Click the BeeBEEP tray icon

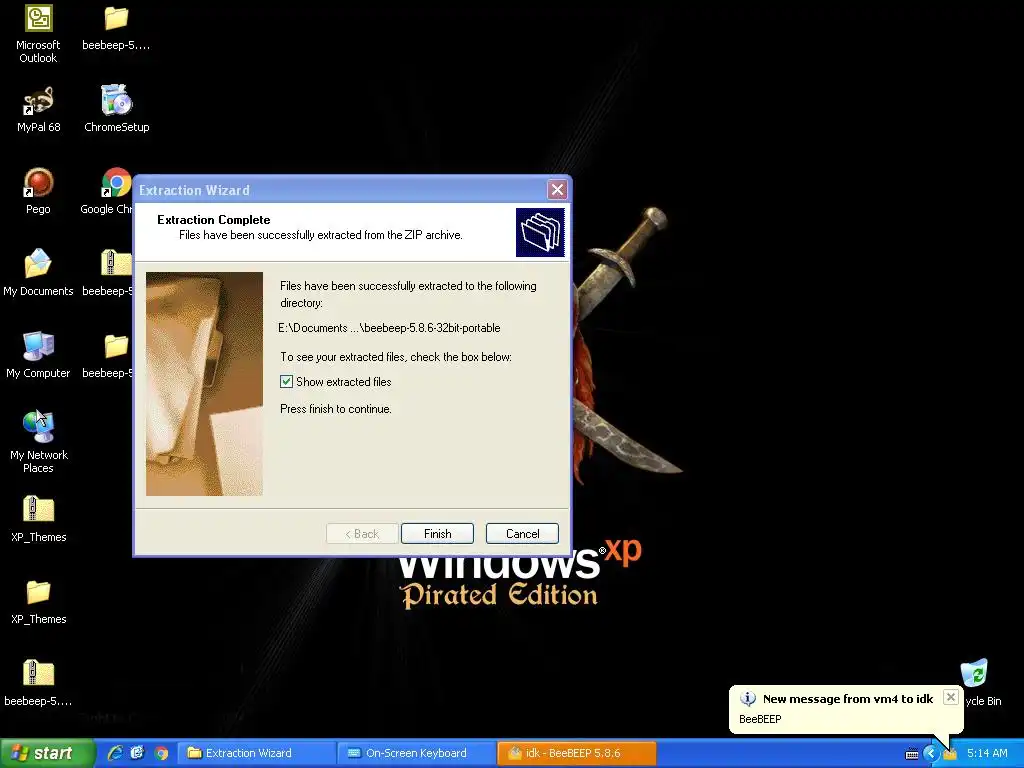pos(950,754)
